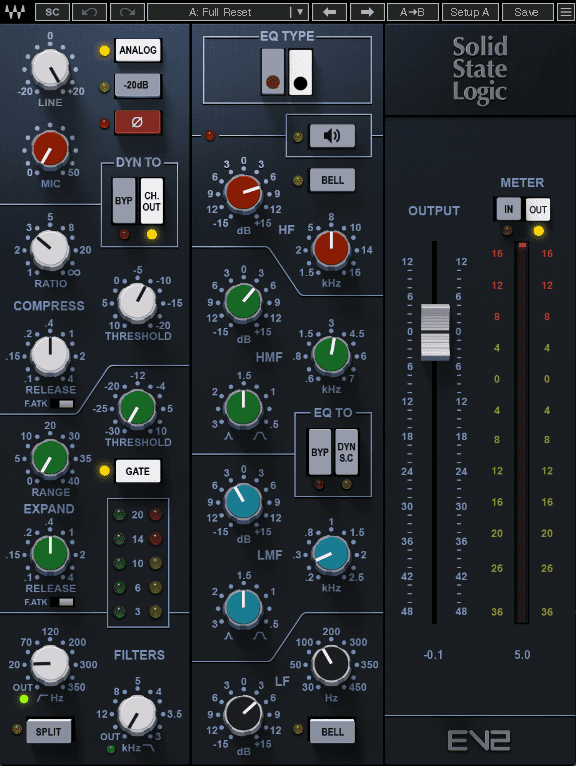This screenshot has width=576, height=766.
Task: Toggle the -20dB pad button
Action: point(138,85)
